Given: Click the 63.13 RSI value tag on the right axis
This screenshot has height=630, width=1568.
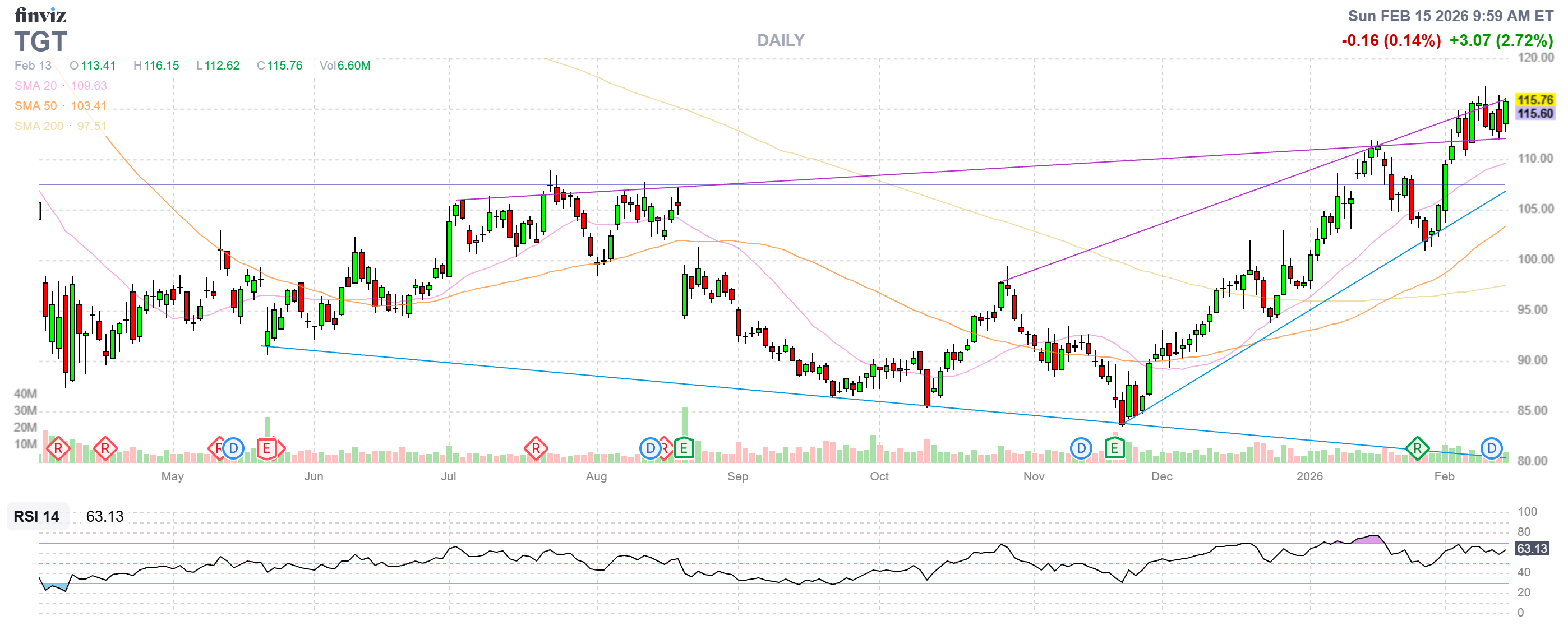Looking at the screenshot, I should tap(1532, 549).
